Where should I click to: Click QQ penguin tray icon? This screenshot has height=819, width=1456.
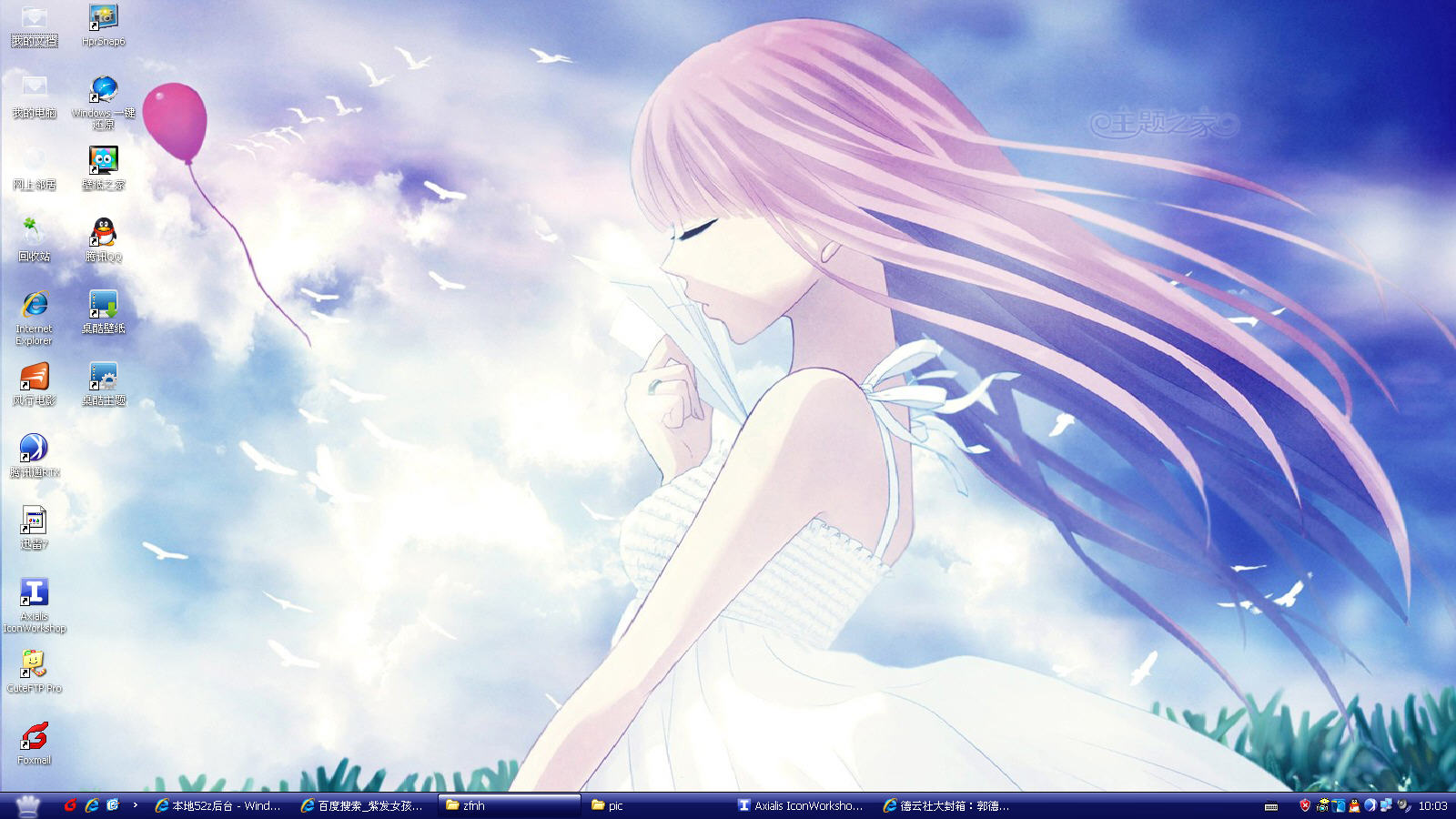(x=1354, y=805)
